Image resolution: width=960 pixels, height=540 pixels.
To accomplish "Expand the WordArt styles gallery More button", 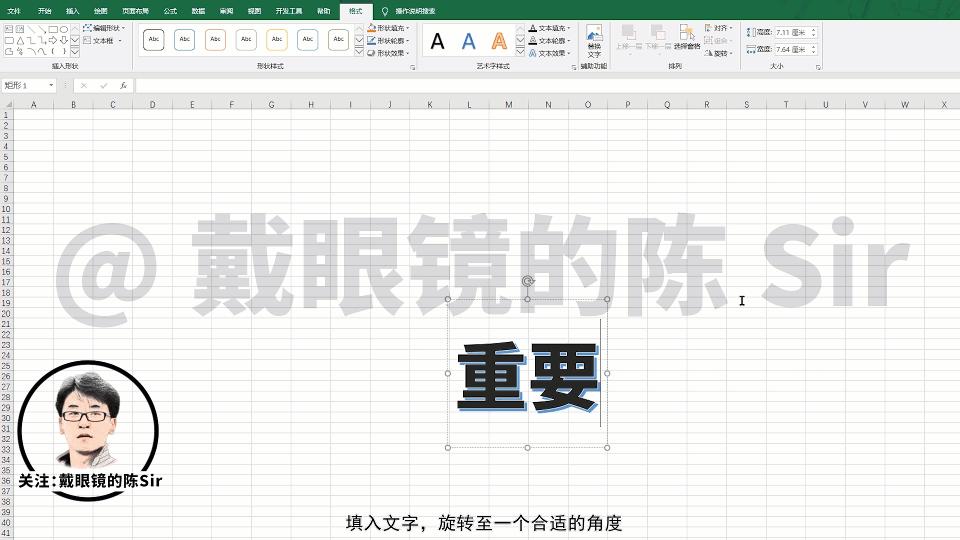I will [520, 53].
